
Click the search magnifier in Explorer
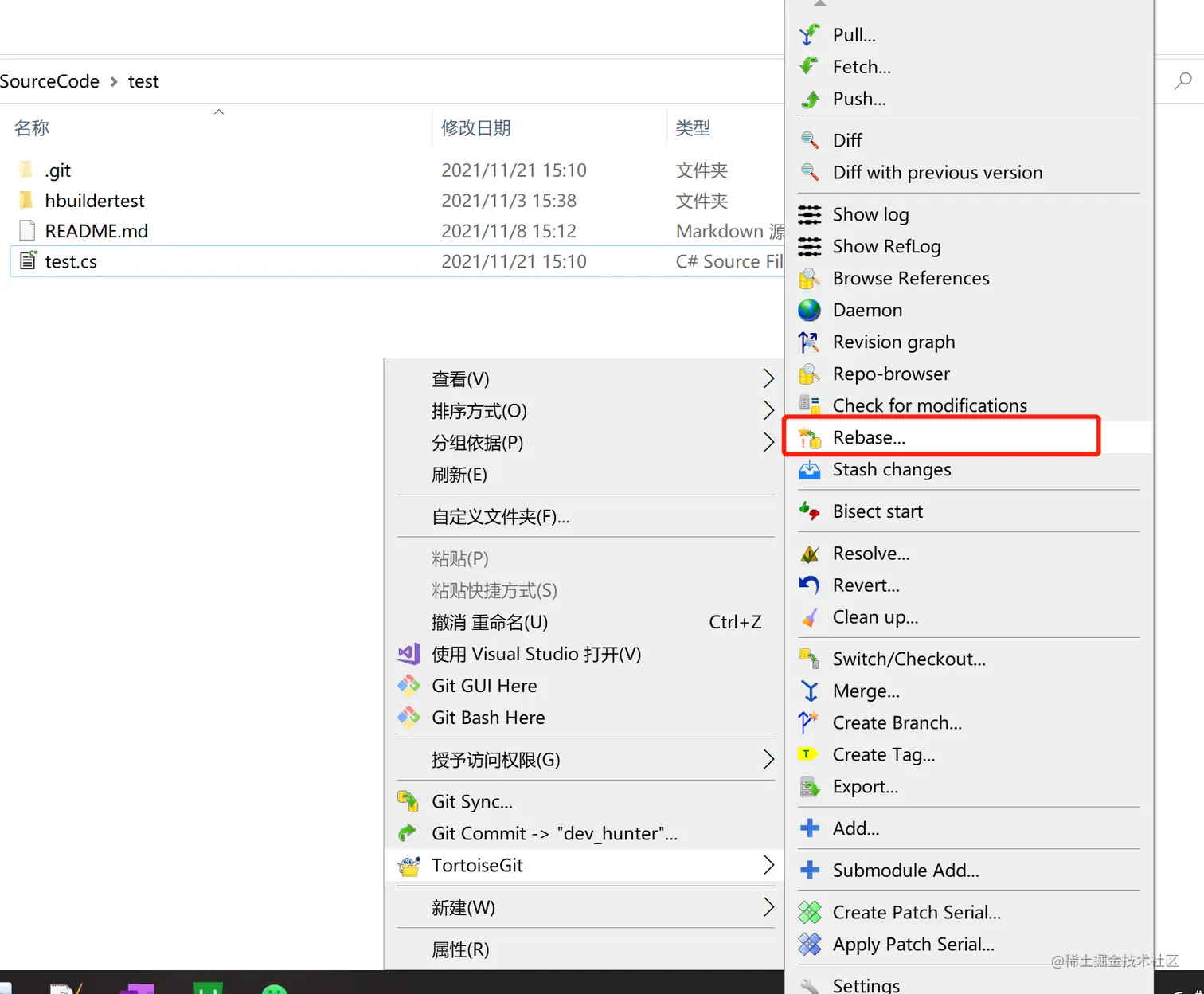point(1183,80)
